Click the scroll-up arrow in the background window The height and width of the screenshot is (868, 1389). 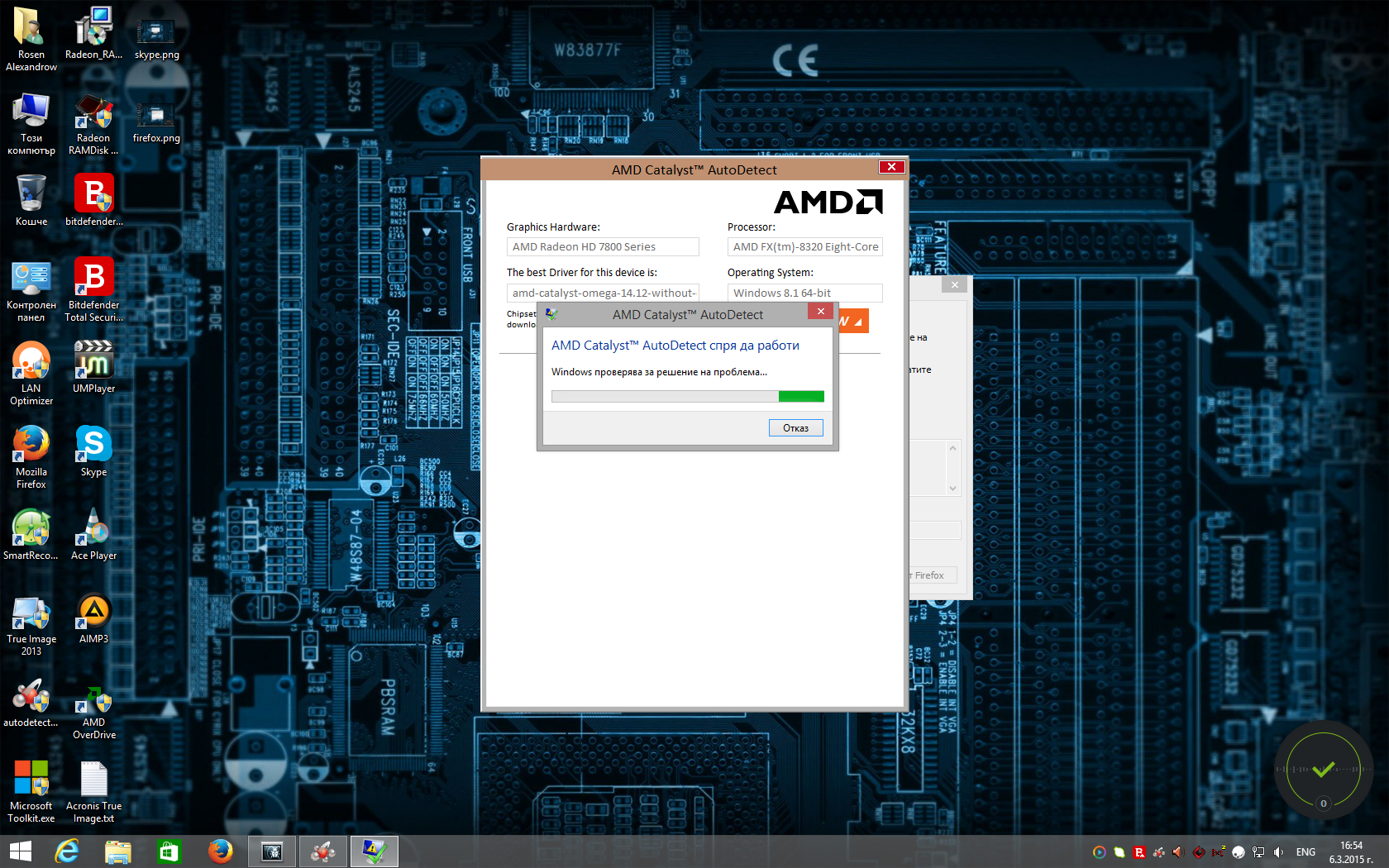pos(952,448)
